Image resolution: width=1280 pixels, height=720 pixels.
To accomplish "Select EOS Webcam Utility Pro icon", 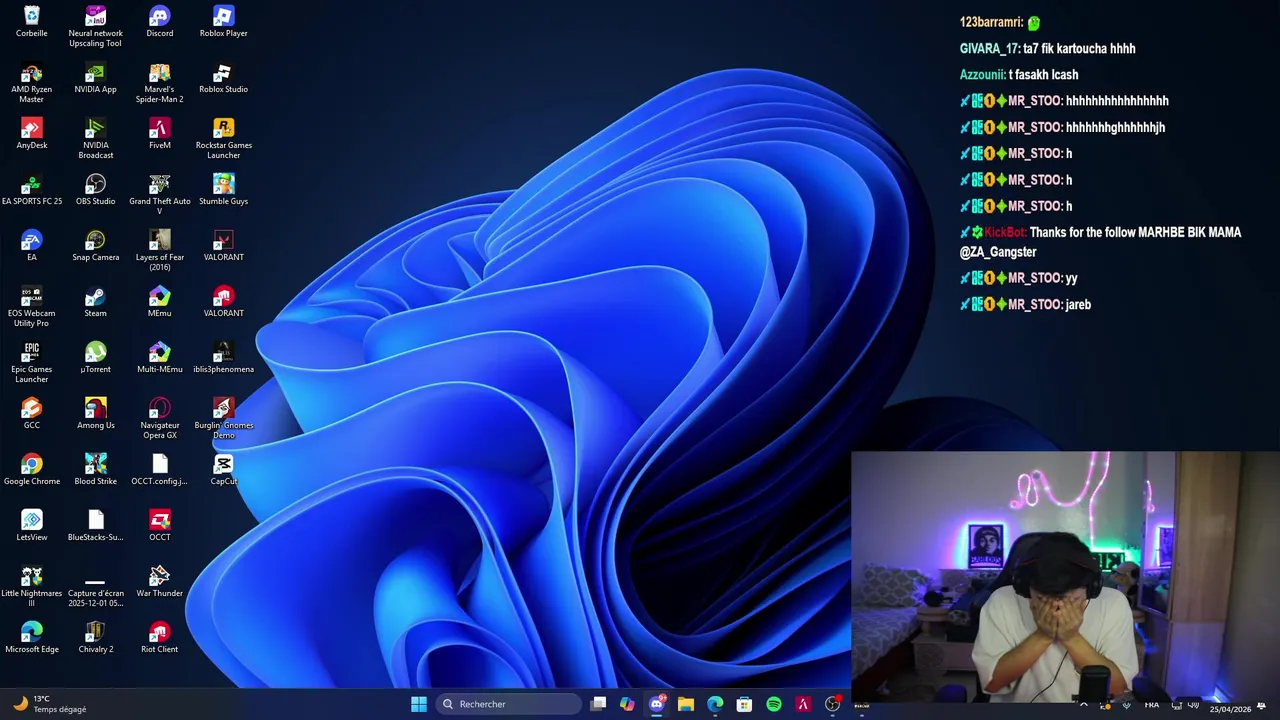I will coord(32,307).
